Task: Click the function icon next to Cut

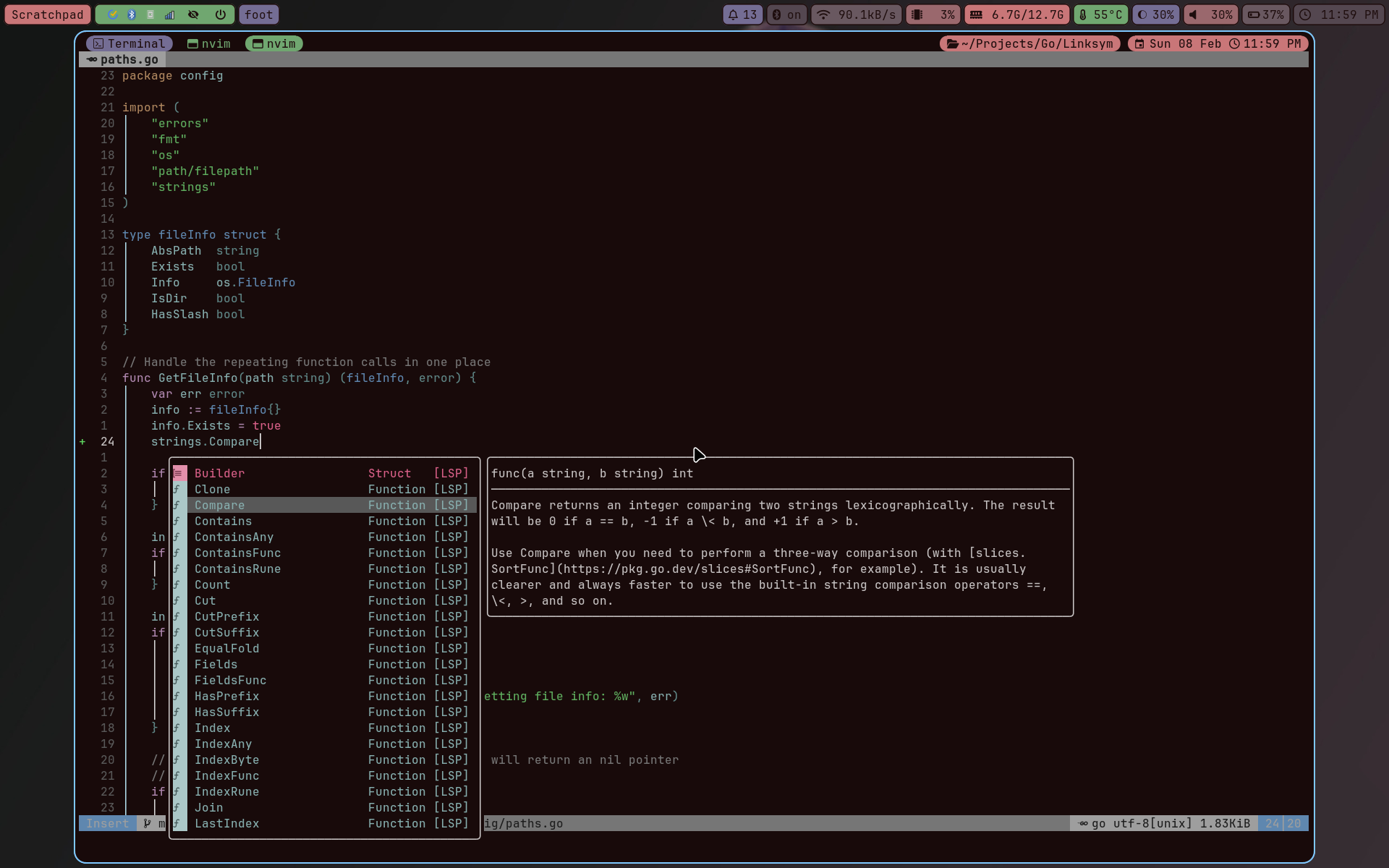Action: click(177, 600)
